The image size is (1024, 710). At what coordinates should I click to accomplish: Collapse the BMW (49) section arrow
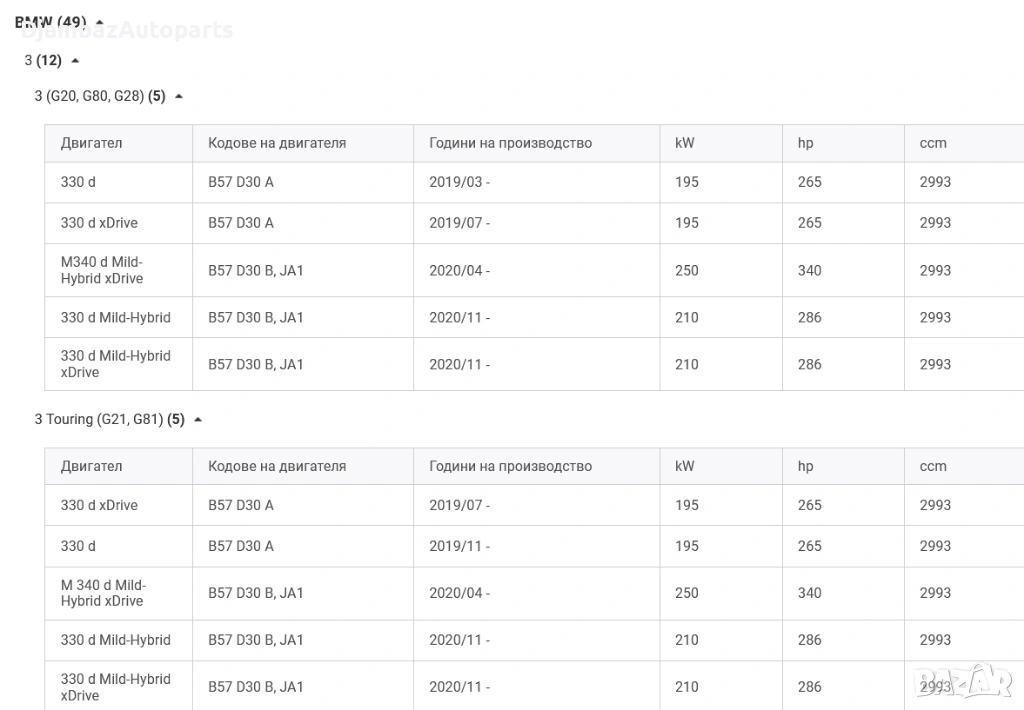99,22
